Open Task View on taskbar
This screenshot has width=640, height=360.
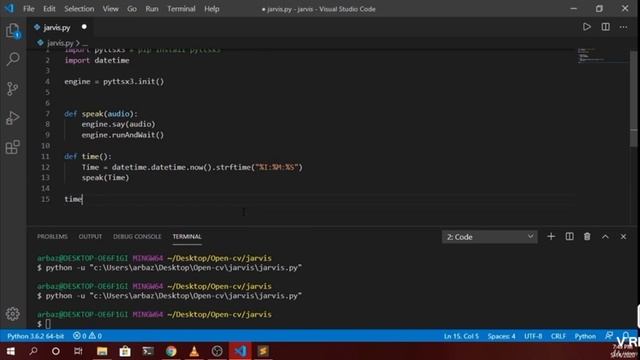pos(78,351)
